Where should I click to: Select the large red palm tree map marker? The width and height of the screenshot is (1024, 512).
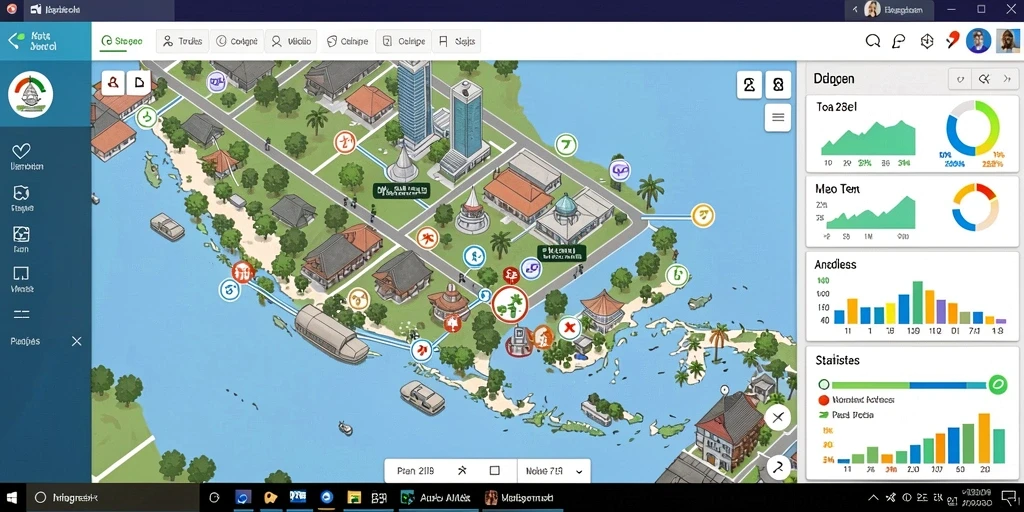coord(509,304)
